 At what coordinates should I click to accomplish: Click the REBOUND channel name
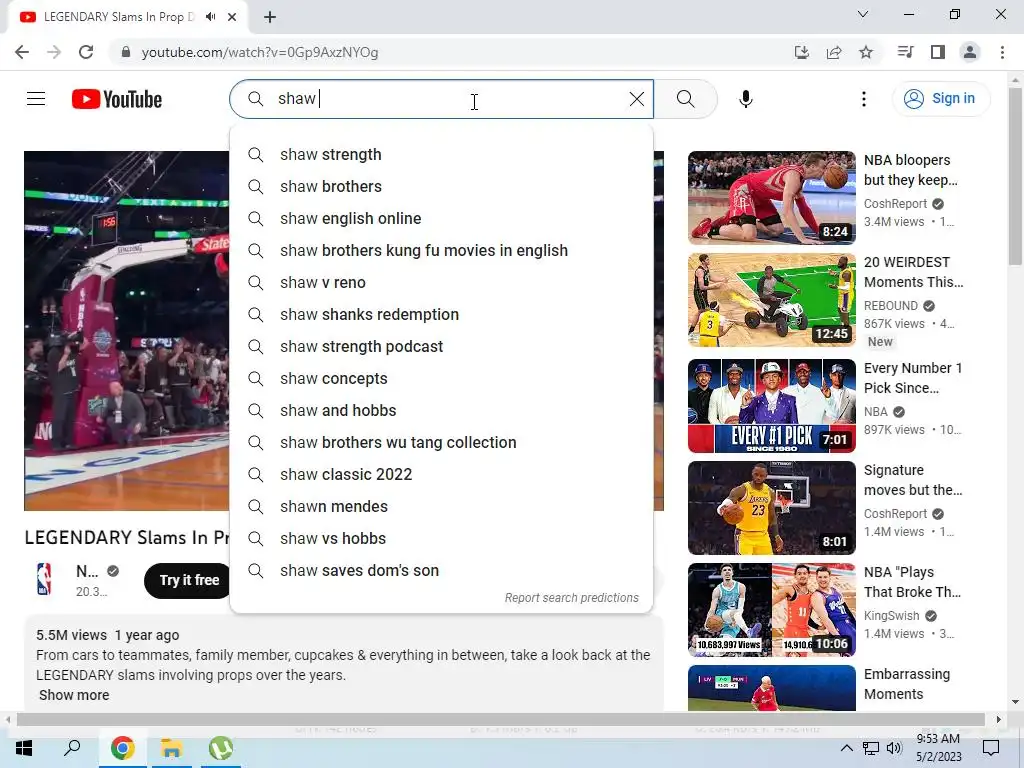[891, 306]
